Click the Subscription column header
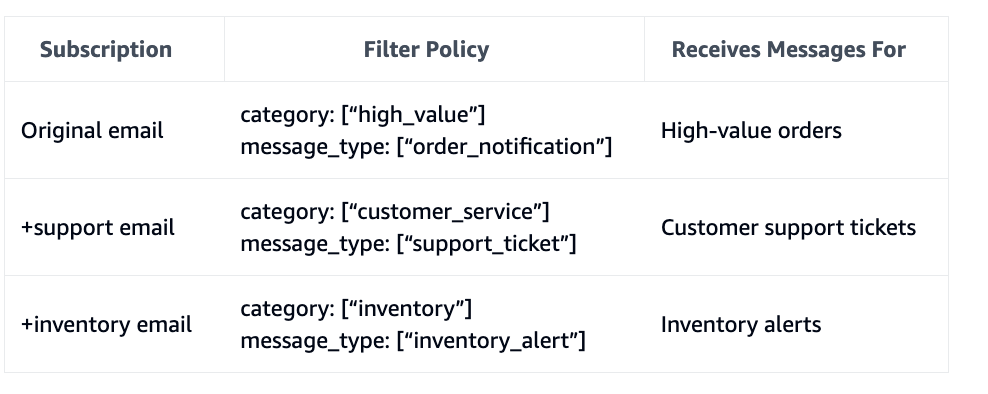988x394 pixels. click(114, 49)
